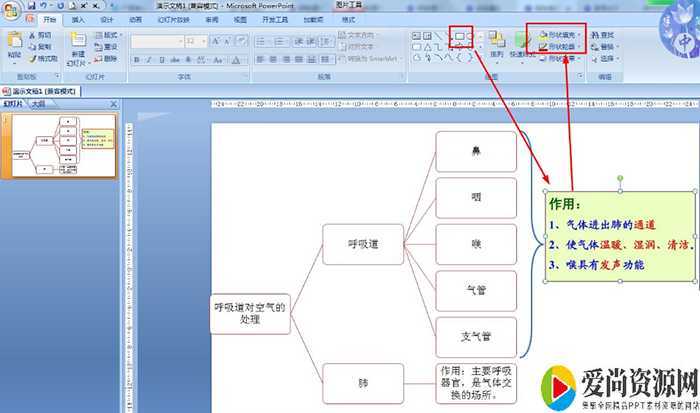Click the Replace (替换) button
Viewport: 700px width, 413px height.
point(603,46)
